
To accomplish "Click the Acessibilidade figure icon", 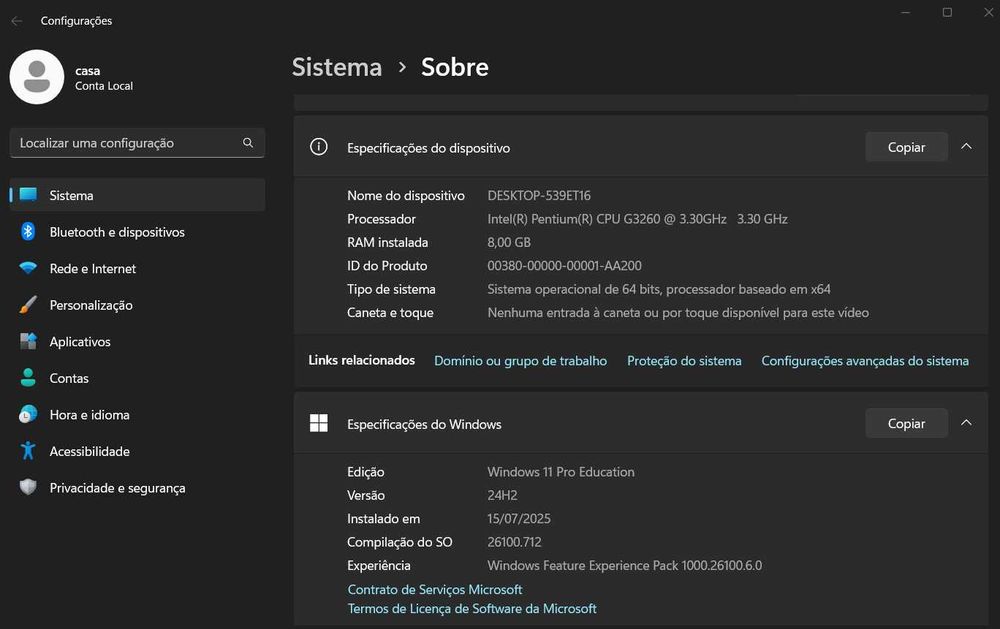I will pos(28,451).
